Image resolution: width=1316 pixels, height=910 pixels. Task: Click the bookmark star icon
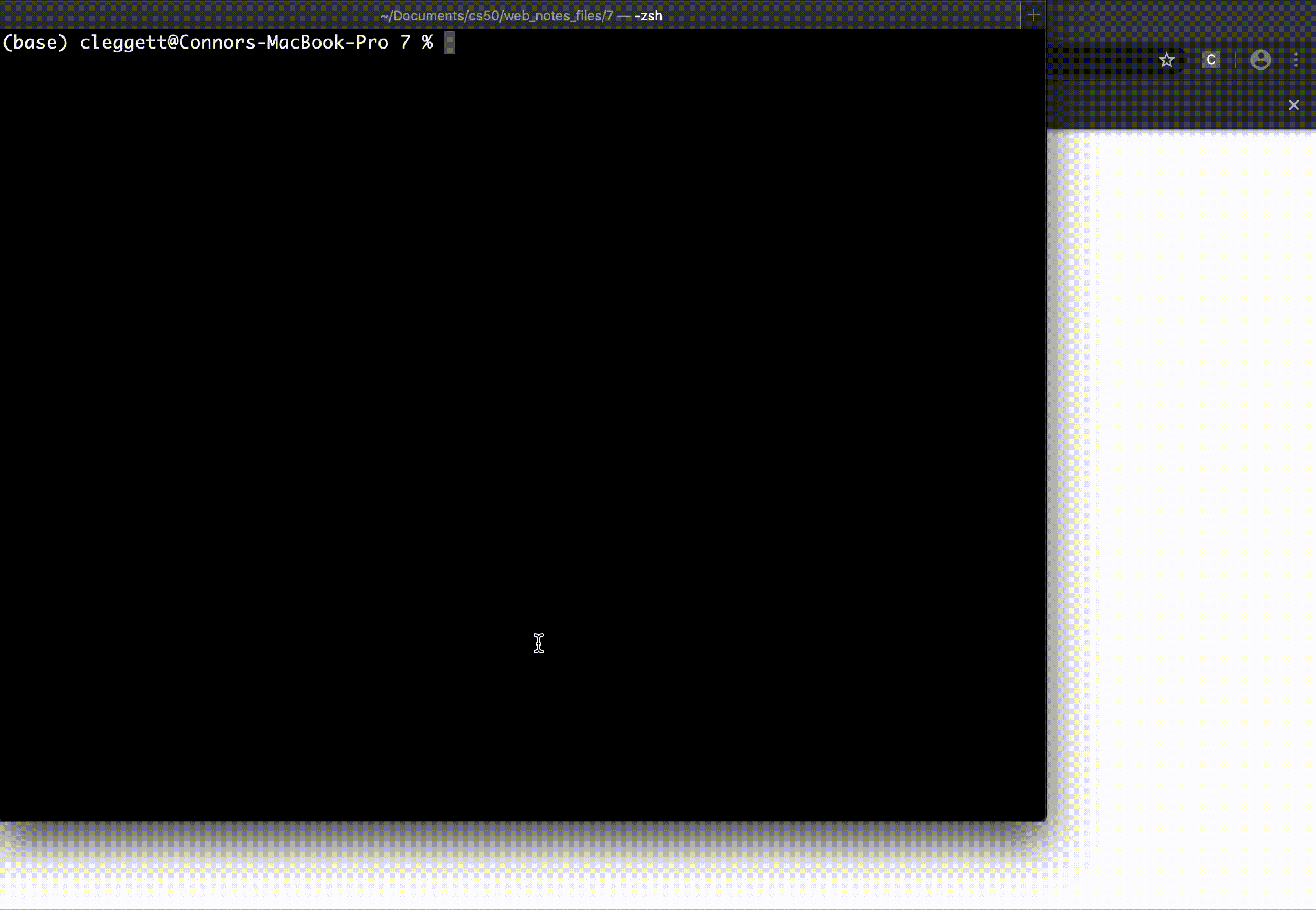1167,59
